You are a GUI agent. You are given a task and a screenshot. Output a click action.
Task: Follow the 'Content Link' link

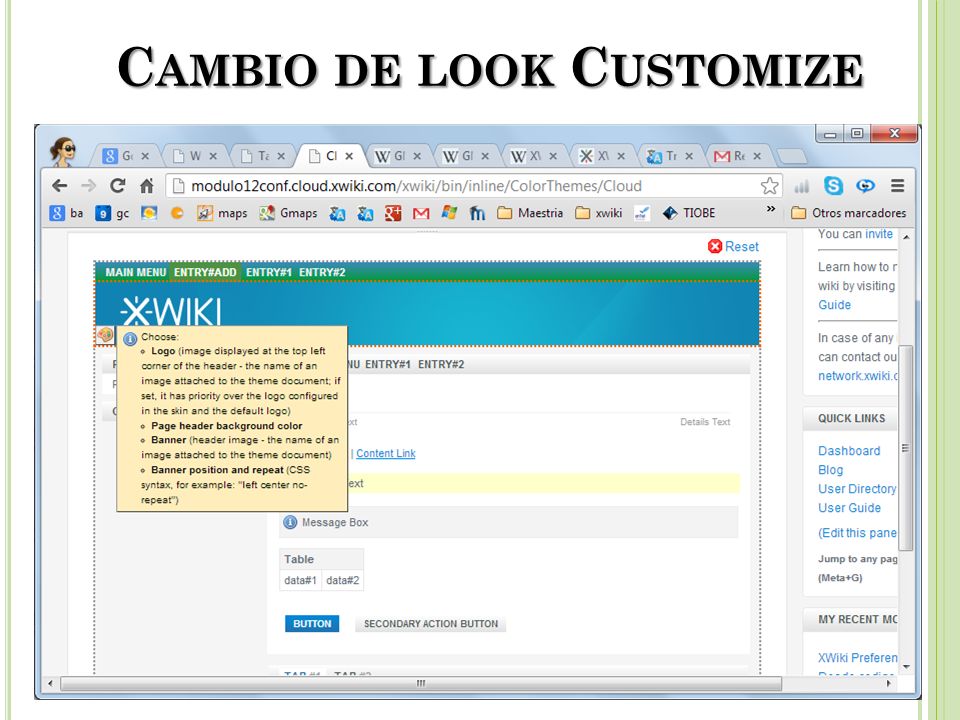tap(386, 453)
